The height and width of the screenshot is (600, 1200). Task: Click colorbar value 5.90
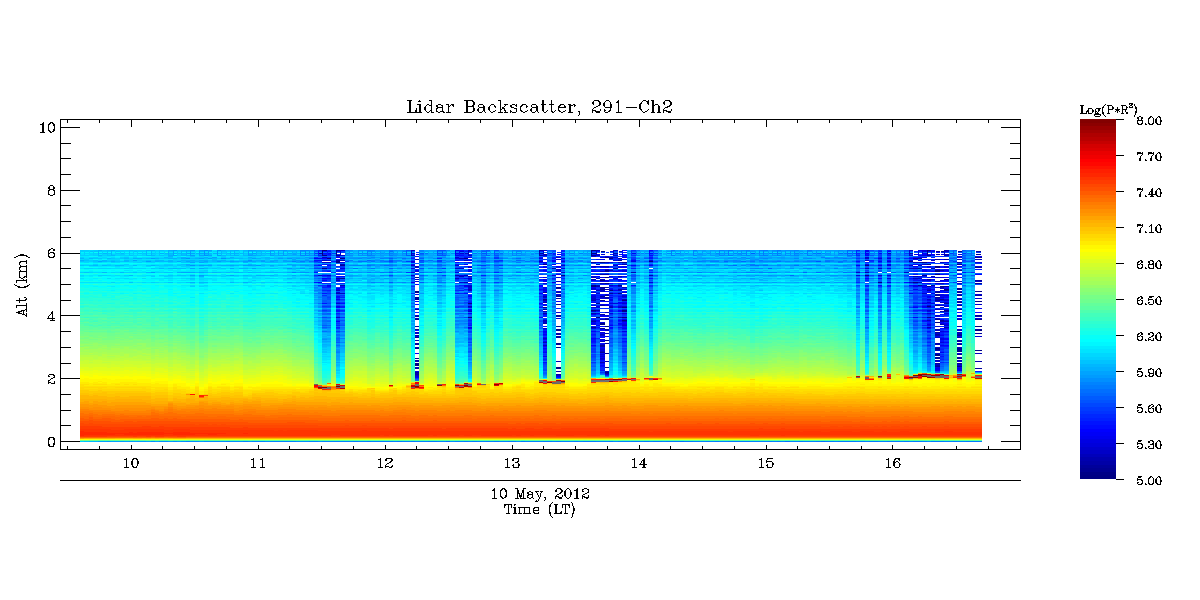pos(1149,373)
